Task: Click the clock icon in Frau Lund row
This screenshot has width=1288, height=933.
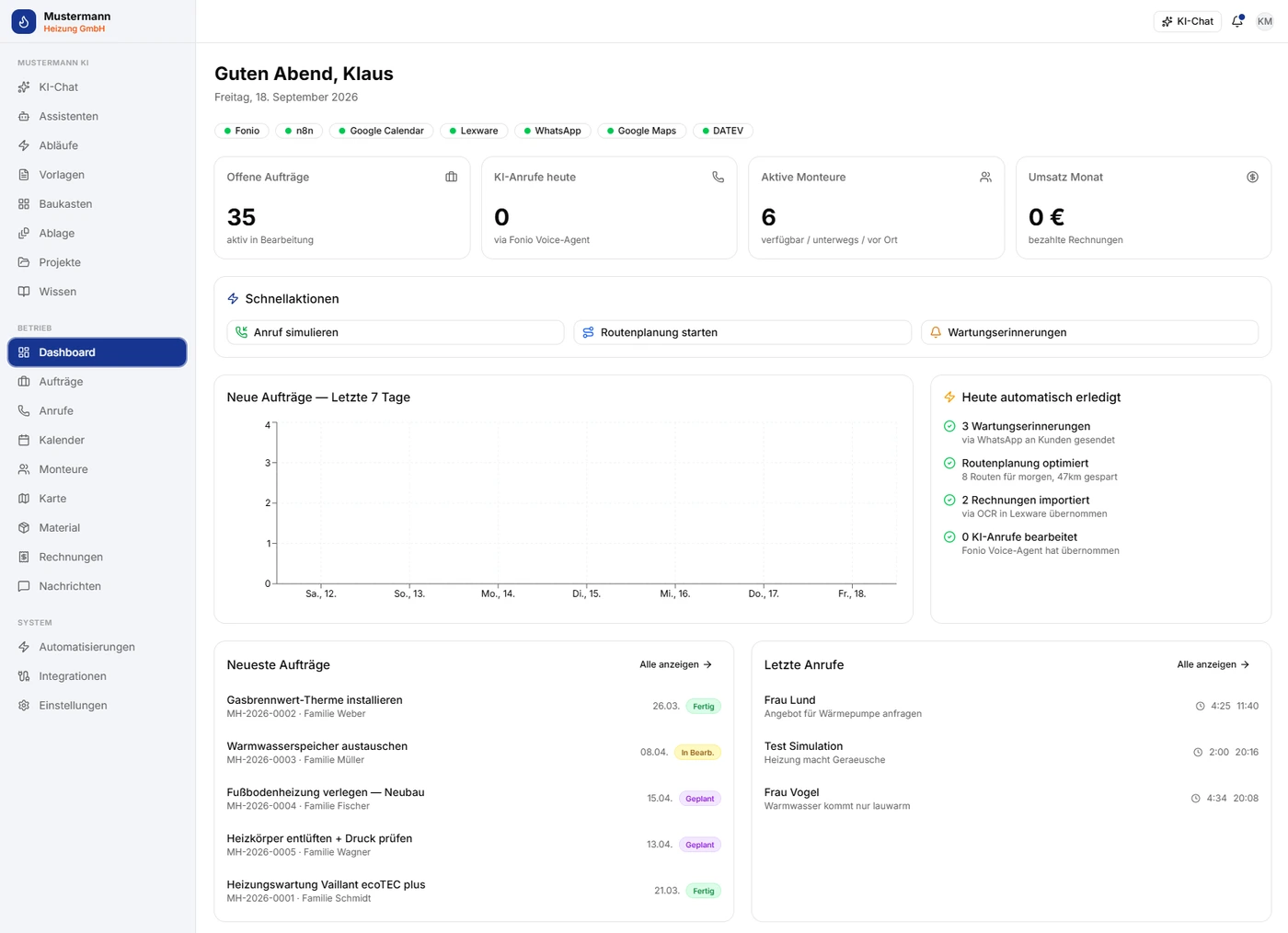Action: pyautogui.click(x=1200, y=707)
